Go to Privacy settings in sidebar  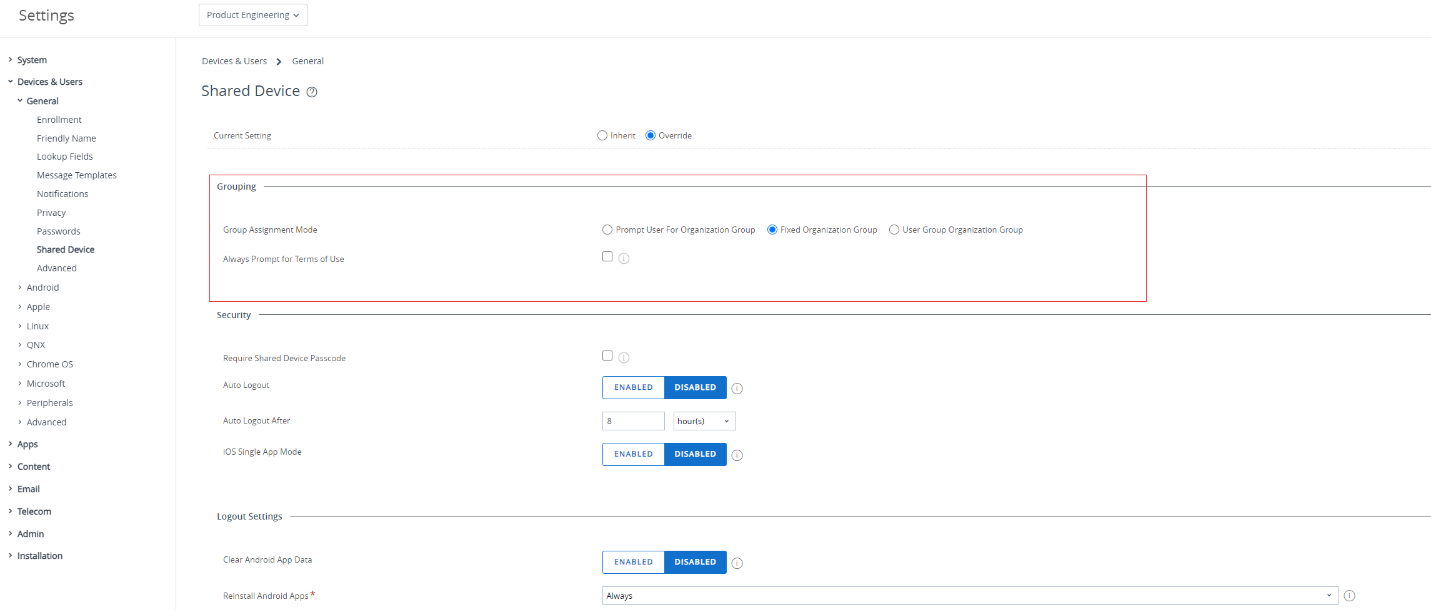[51, 213]
